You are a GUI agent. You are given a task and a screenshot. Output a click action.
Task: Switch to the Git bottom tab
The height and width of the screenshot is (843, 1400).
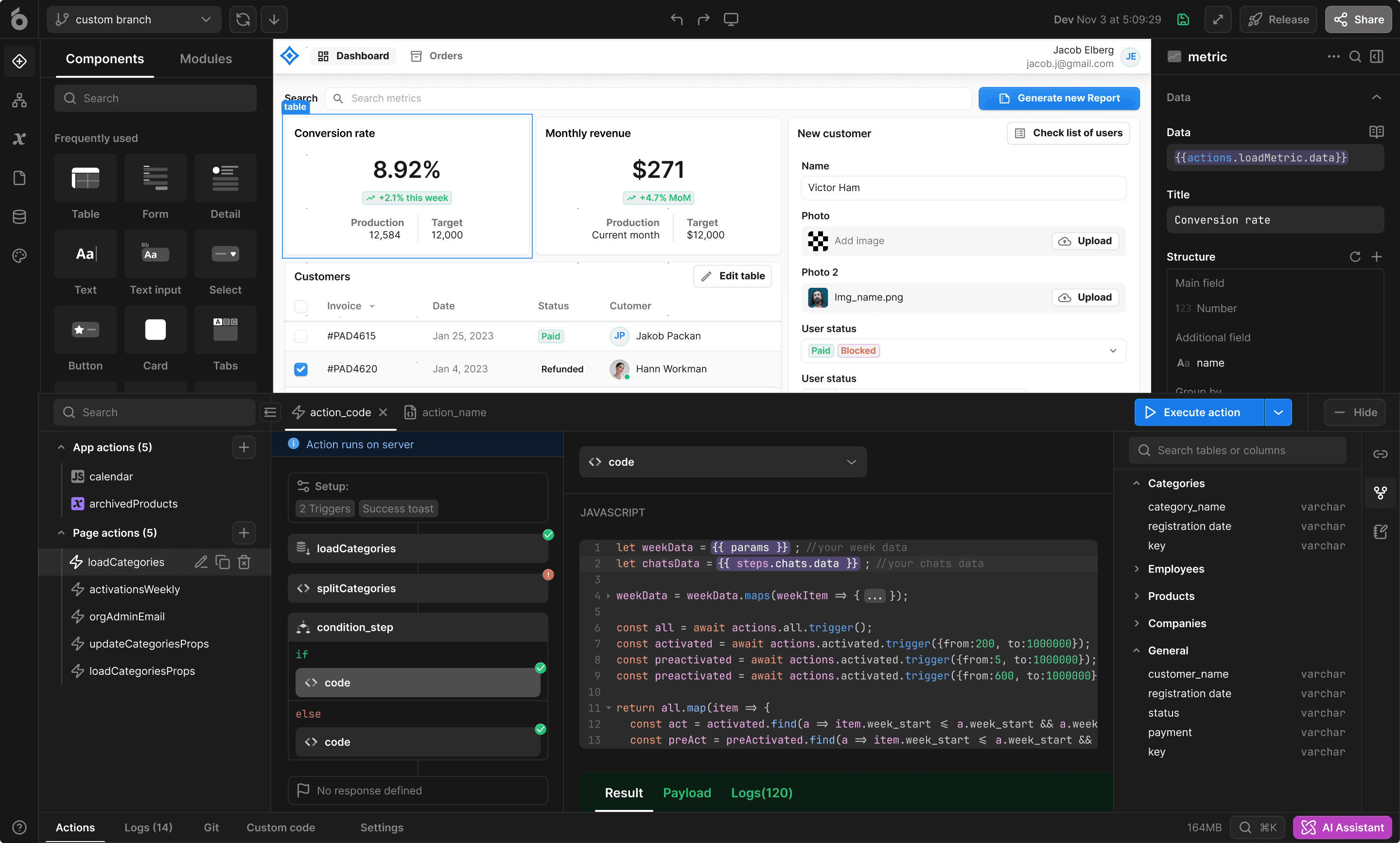tap(211, 827)
